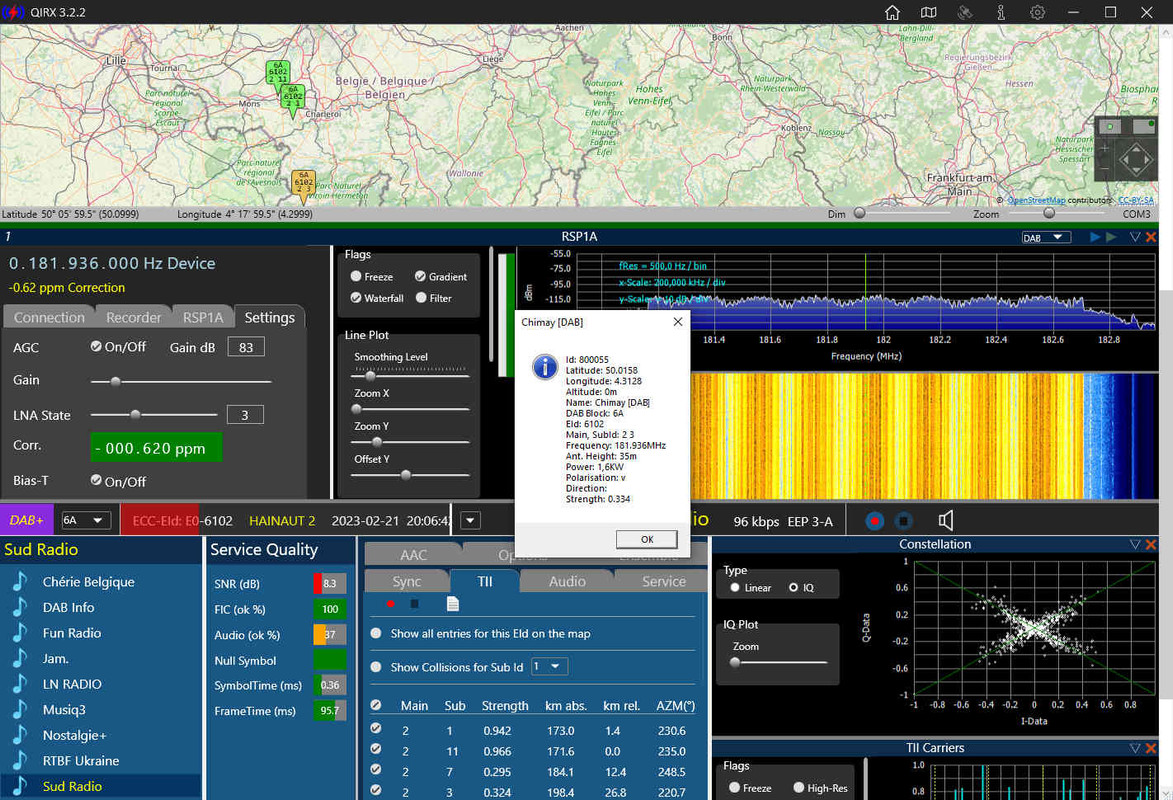Open settings gear in title bar
Viewport: 1173px width, 800px height.
[x=1038, y=13]
